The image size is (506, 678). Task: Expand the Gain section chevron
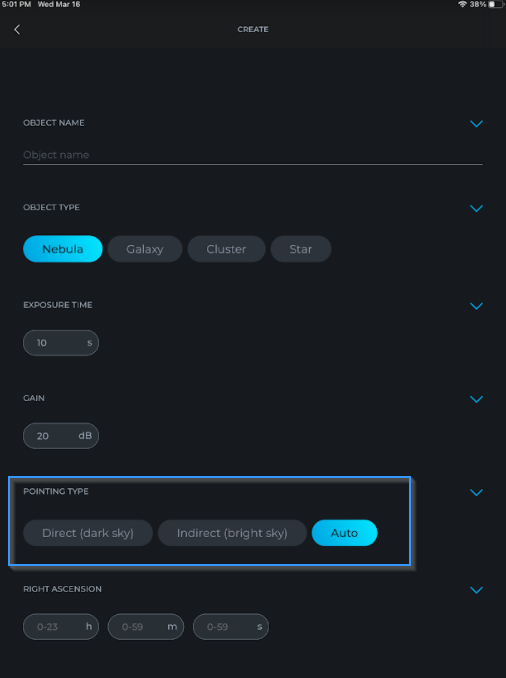point(476,399)
